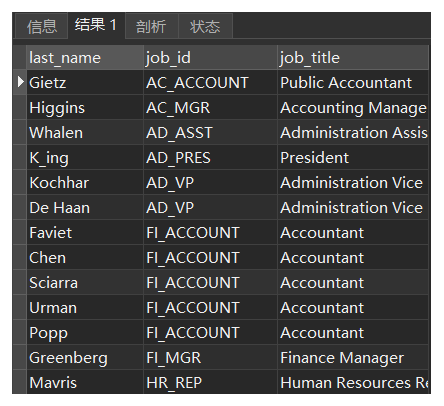Image resolution: width=444 pixels, height=406 pixels.
Task: Select the Faviet last name cell
Action: tap(85, 232)
